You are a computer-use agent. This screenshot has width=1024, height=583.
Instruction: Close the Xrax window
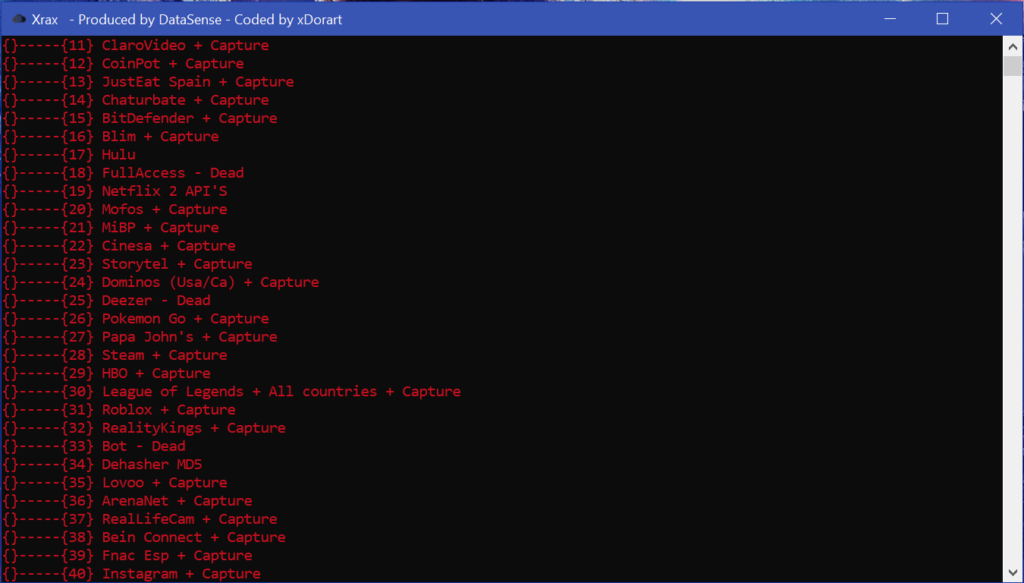click(996, 19)
